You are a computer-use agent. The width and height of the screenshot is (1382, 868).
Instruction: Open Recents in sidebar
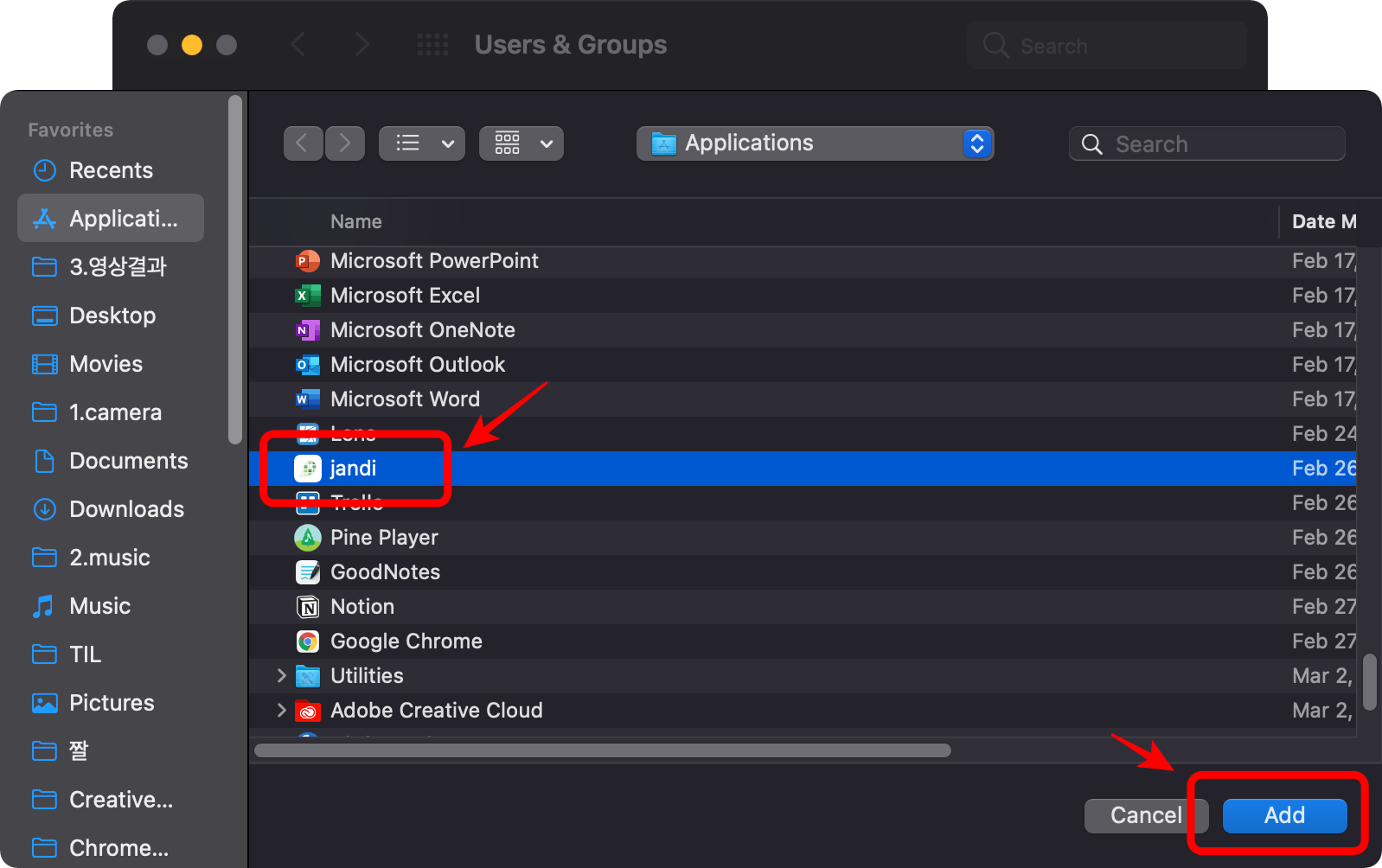111,170
